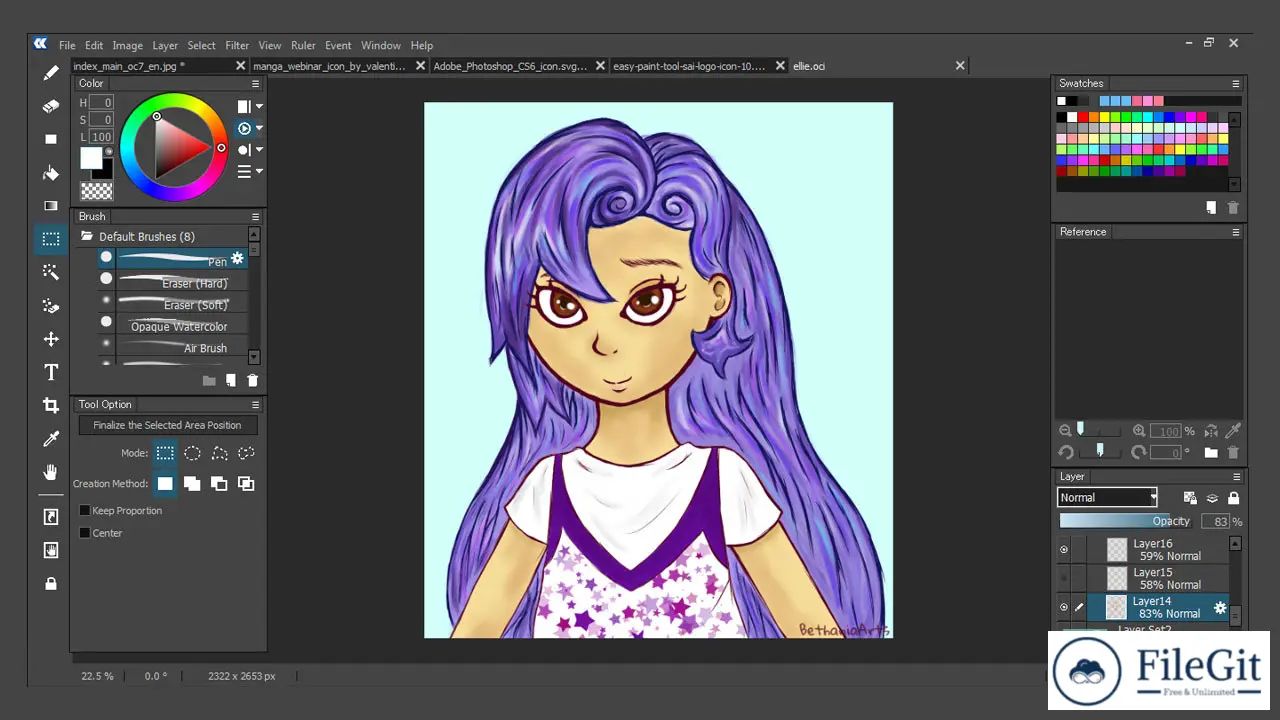
Task: Pick color with Reference panel eyedropper
Action: (x=1233, y=431)
